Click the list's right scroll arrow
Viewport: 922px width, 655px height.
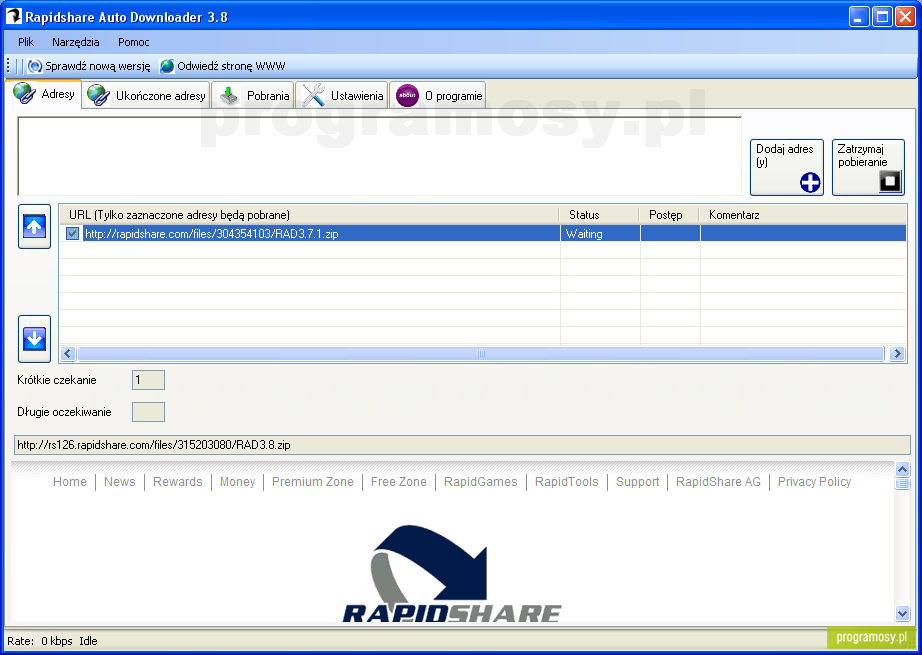point(897,353)
